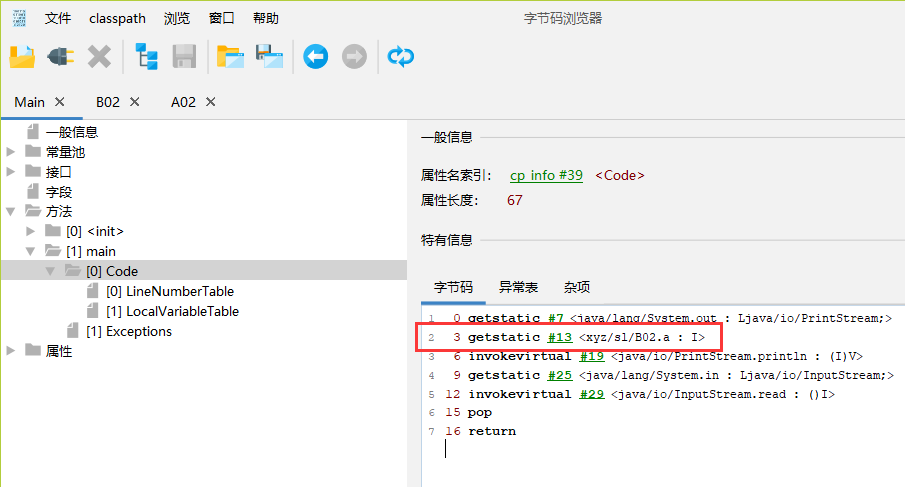Click the gray X close-file toolbar icon
This screenshot has width=905, height=487.
(x=99, y=57)
